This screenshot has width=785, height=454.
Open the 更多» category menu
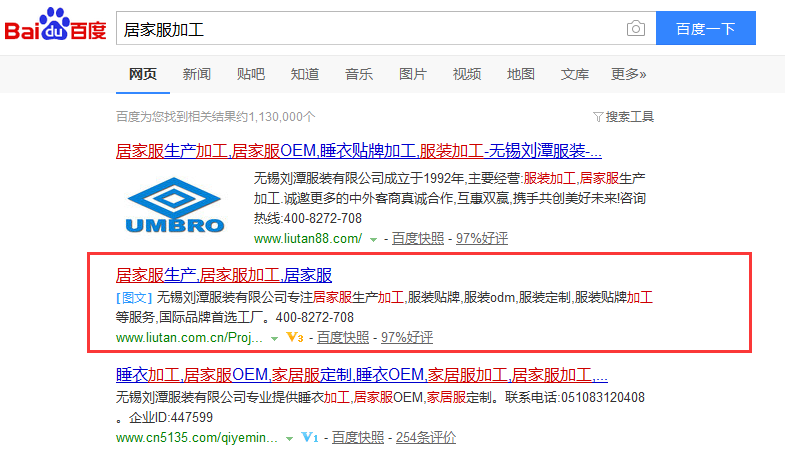(x=628, y=74)
